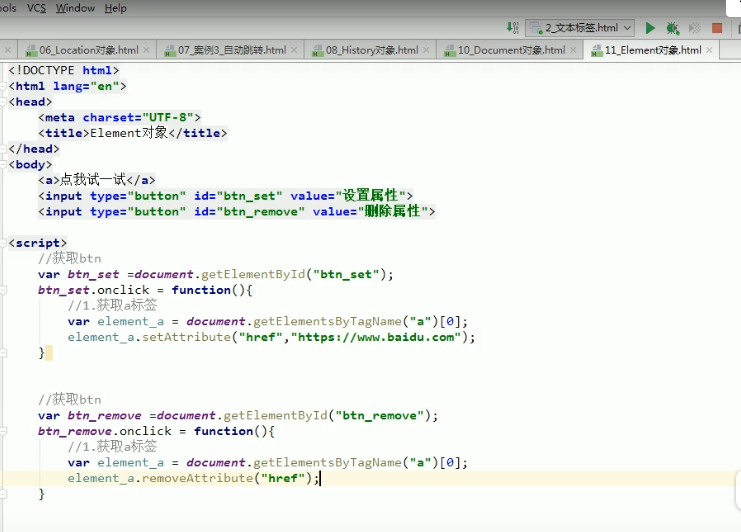Click the Make Project binary arrow icon

click(513, 28)
